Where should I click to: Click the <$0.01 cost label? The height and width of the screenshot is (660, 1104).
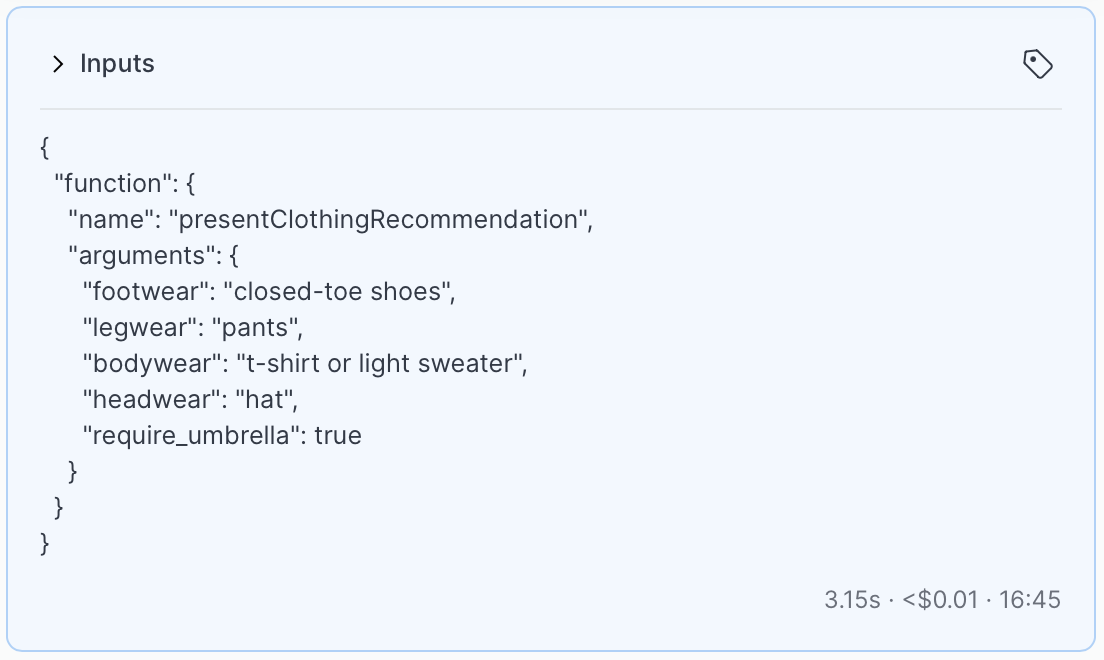pyautogui.click(x=940, y=599)
